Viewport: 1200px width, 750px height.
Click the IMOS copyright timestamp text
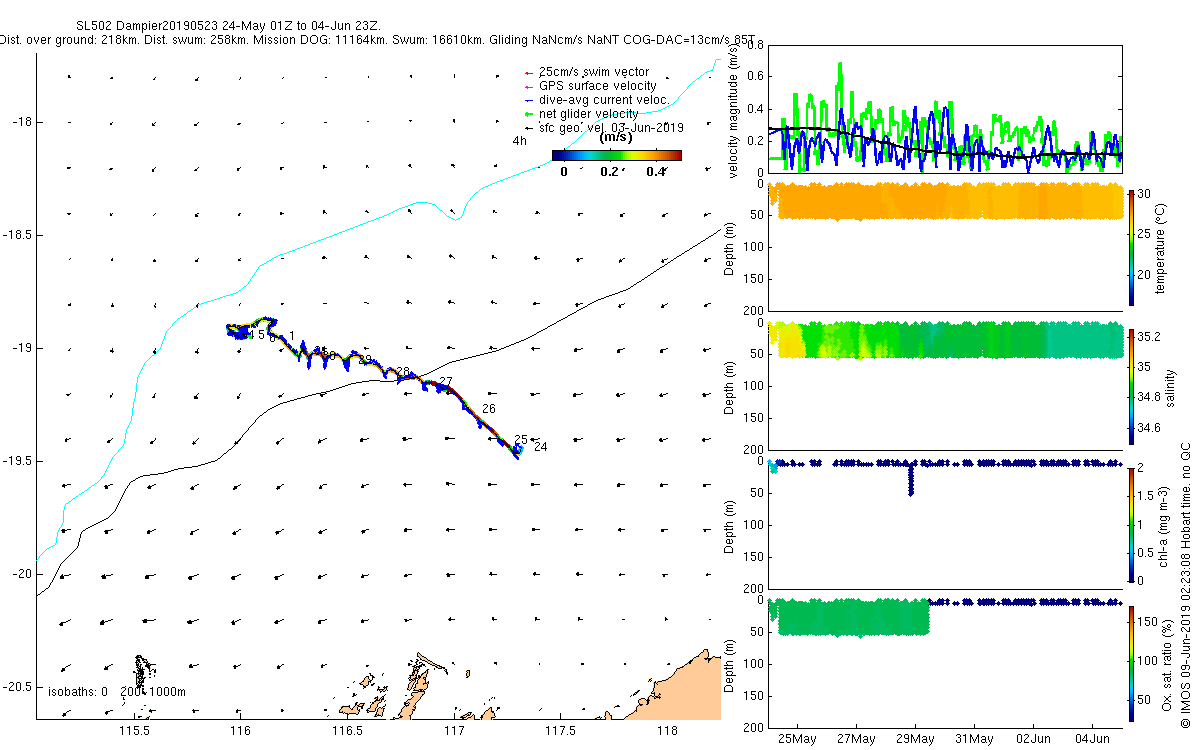click(x=1186, y=585)
